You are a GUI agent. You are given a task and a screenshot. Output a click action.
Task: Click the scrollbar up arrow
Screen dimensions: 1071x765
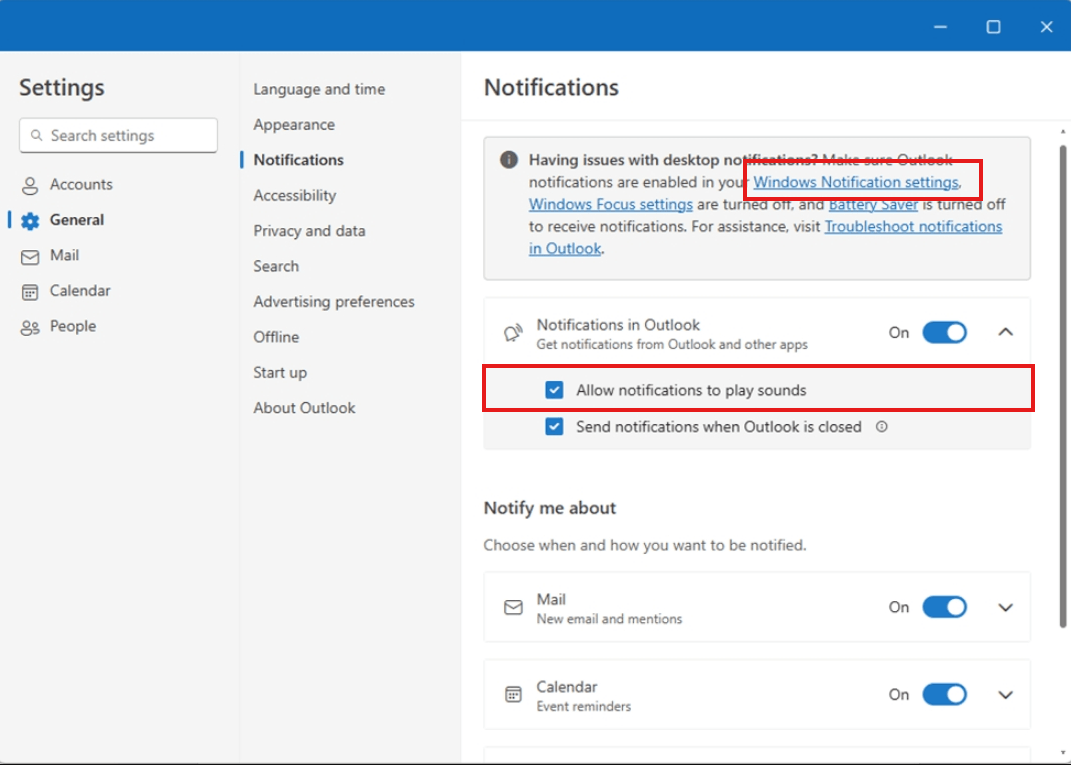click(x=1062, y=131)
